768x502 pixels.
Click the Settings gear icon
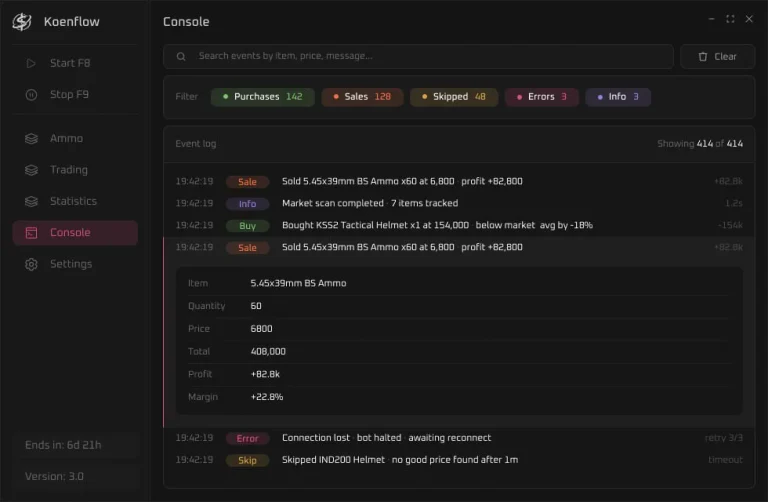click(x=31, y=264)
